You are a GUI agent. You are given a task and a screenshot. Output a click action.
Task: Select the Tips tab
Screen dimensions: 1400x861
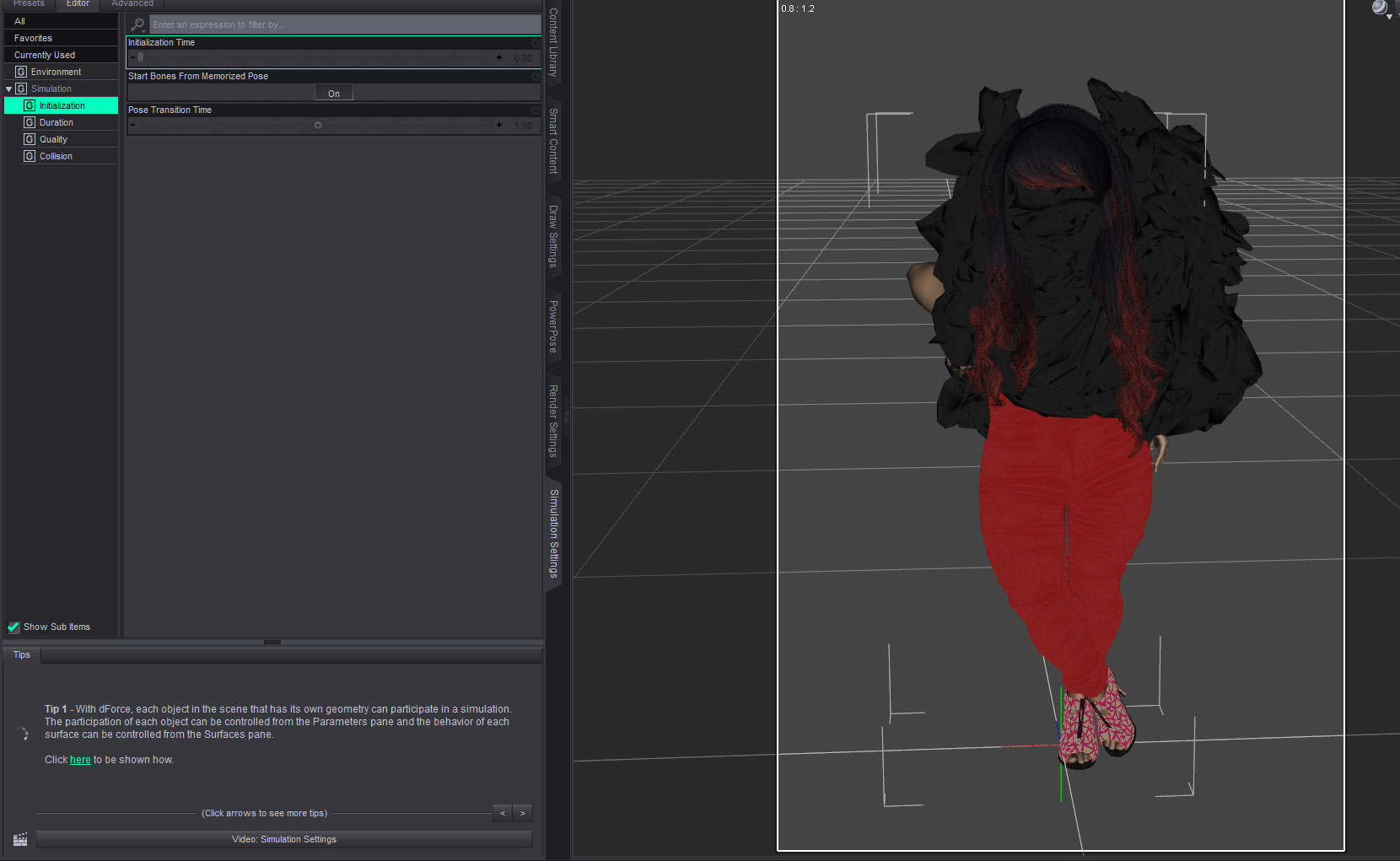pyautogui.click(x=22, y=654)
